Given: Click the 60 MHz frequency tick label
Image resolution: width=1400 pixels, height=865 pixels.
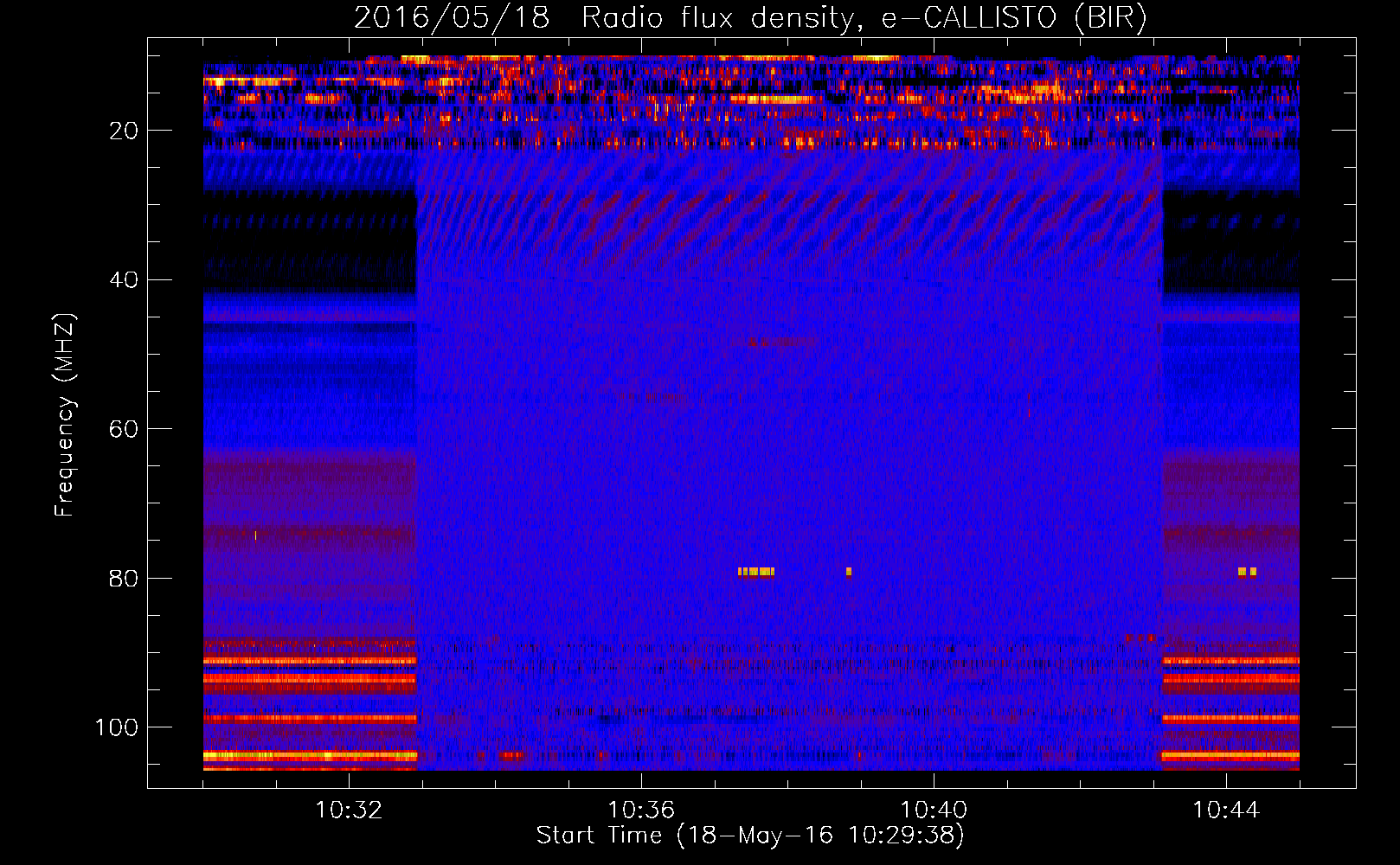Looking at the screenshot, I should click(x=125, y=429).
